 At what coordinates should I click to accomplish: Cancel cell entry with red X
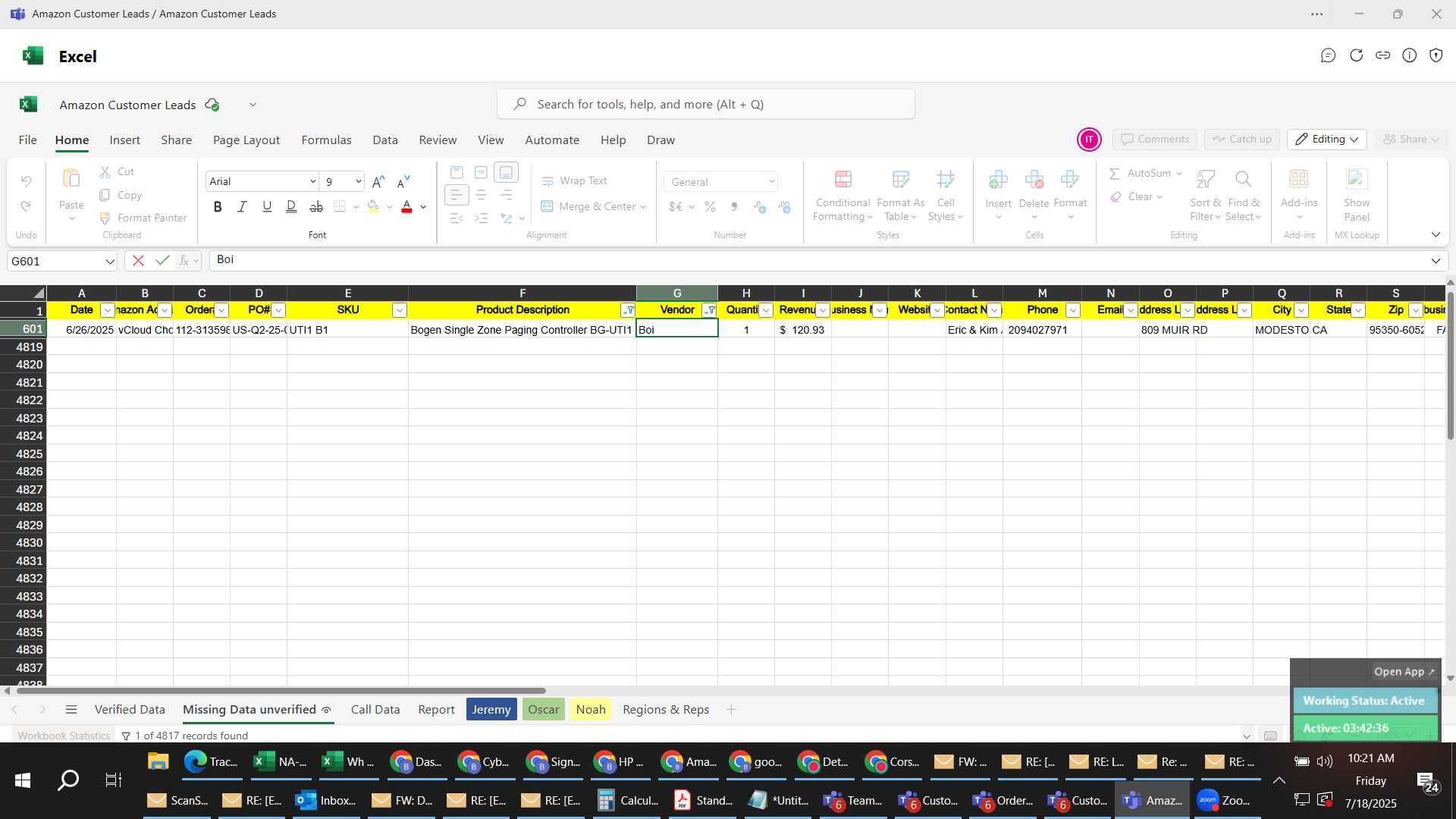pos(138,261)
